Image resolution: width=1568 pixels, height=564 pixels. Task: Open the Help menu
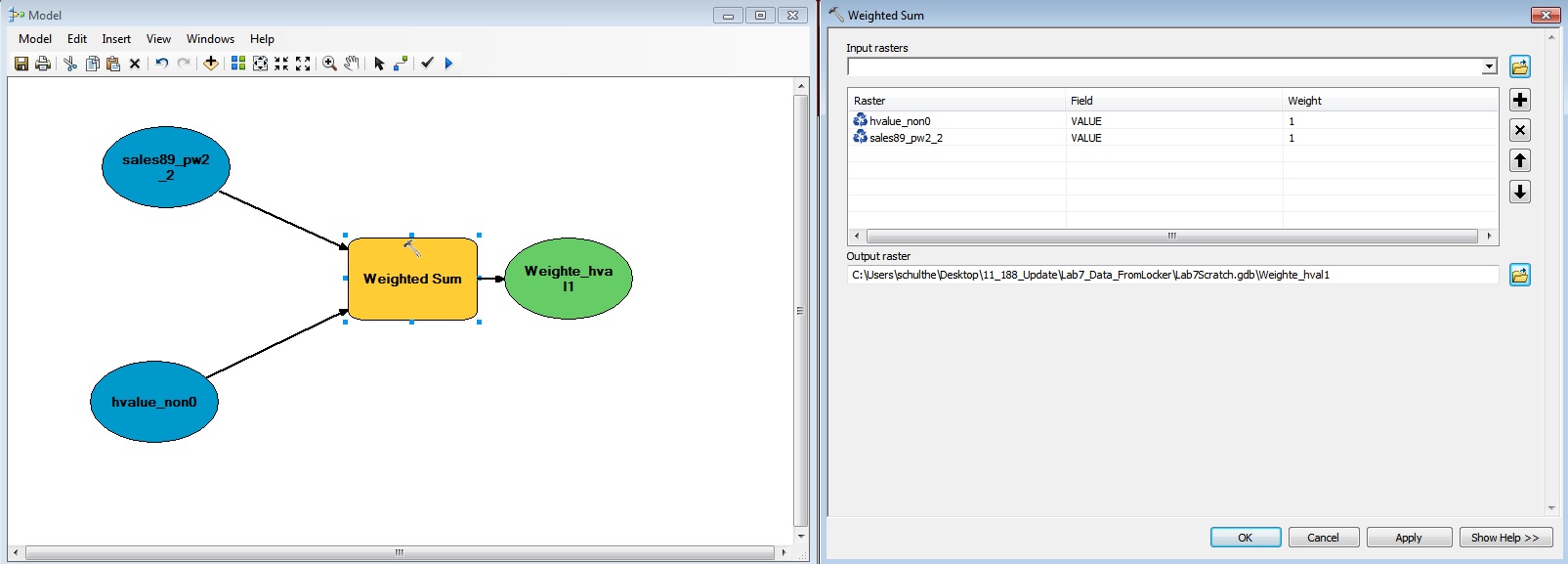pos(262,39)
